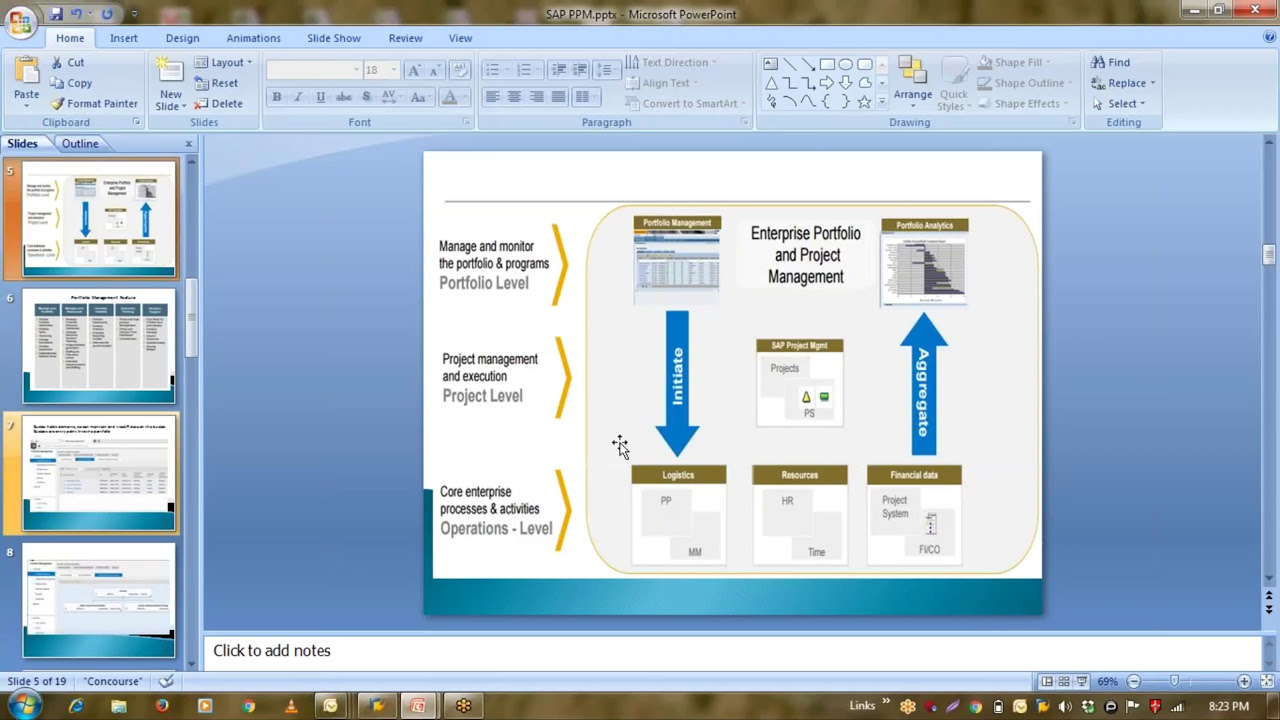Click the zoom percentage 69%
1280x720 pixels.
click(x=1107, y=681)
